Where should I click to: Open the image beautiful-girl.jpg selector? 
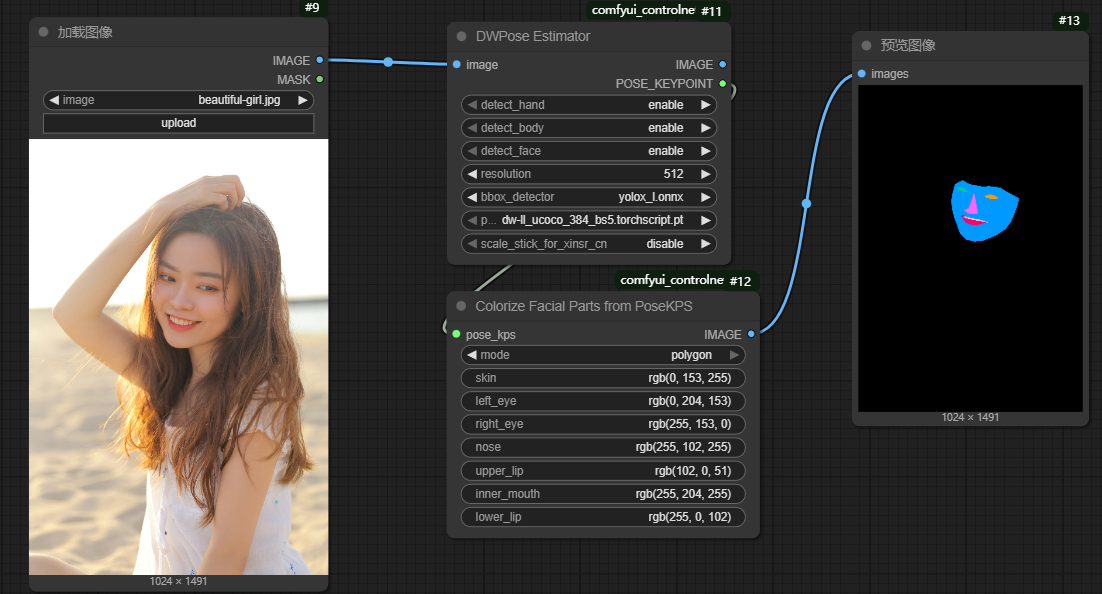[x=178, y=100]
